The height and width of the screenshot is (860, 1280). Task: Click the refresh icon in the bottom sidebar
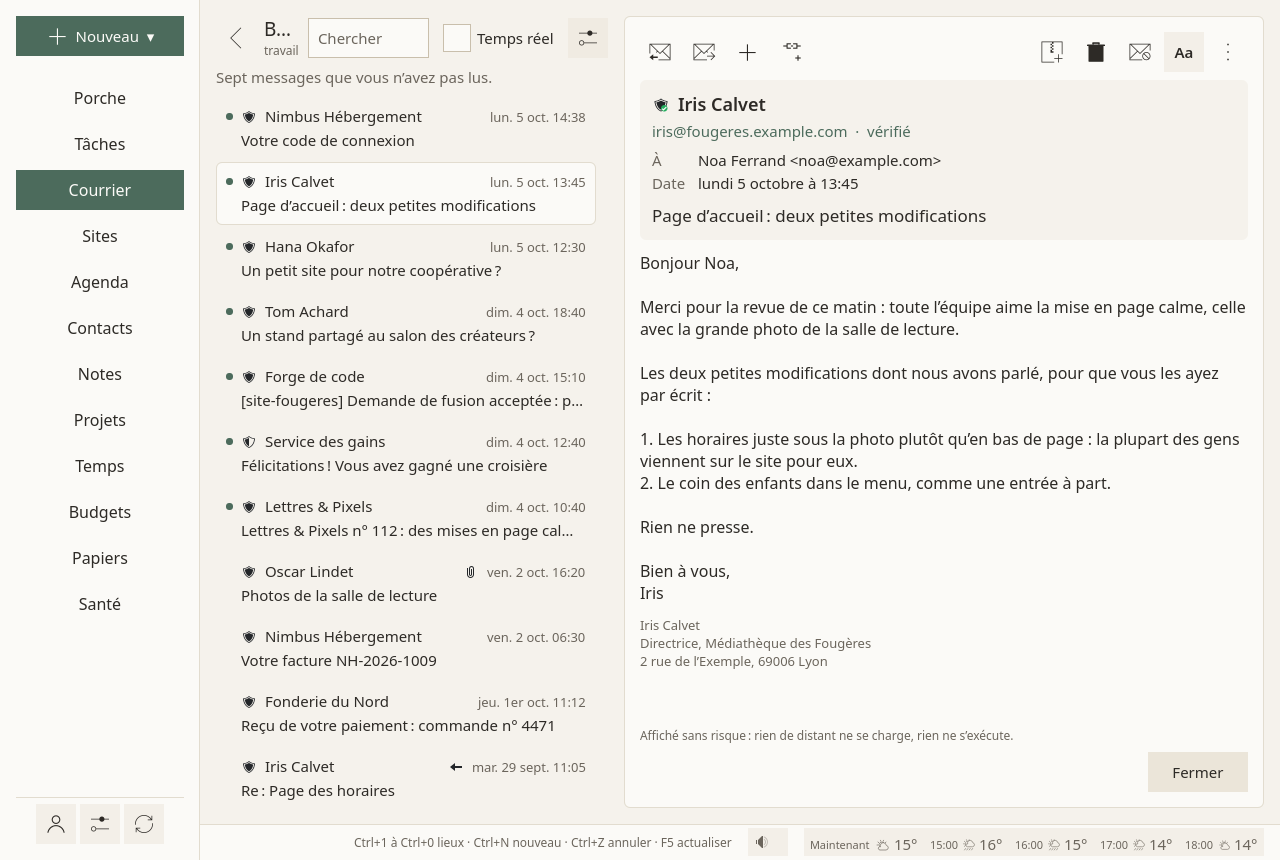pos(144,824)
